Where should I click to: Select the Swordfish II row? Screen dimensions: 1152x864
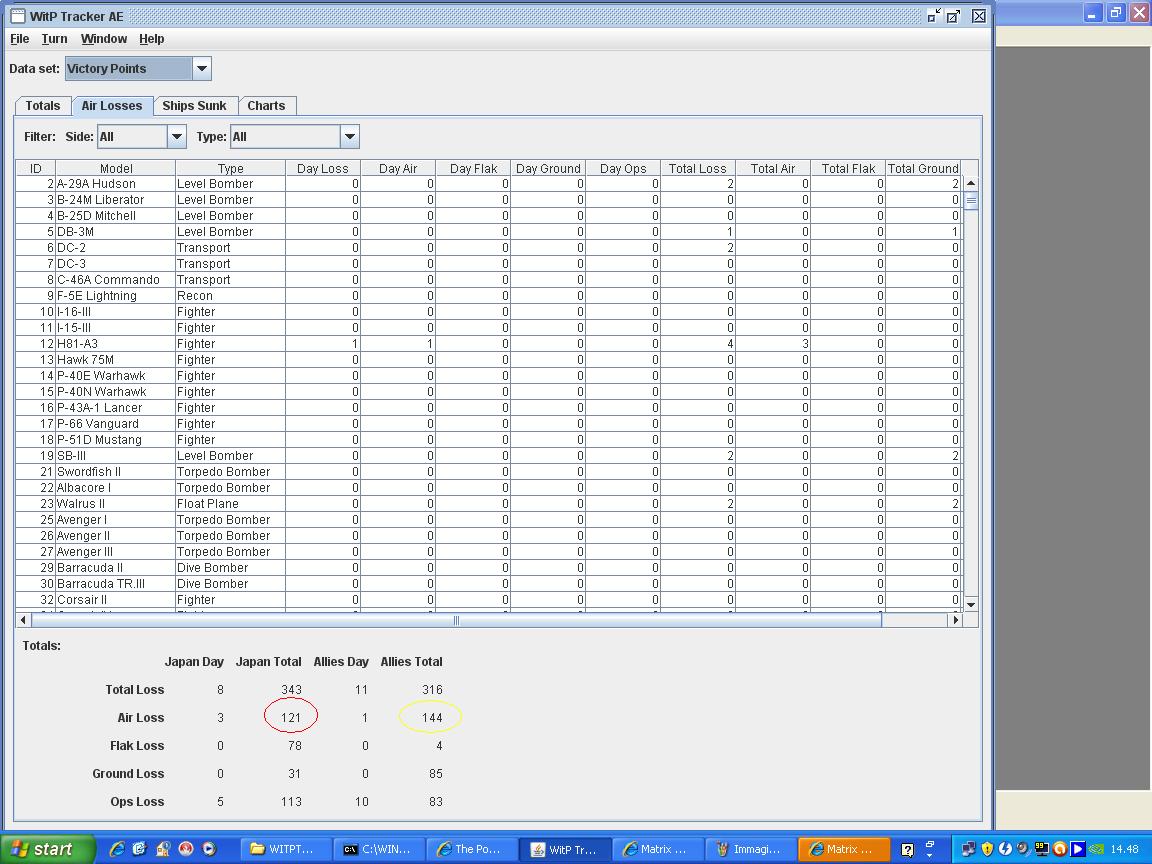(x=489, y=472)
